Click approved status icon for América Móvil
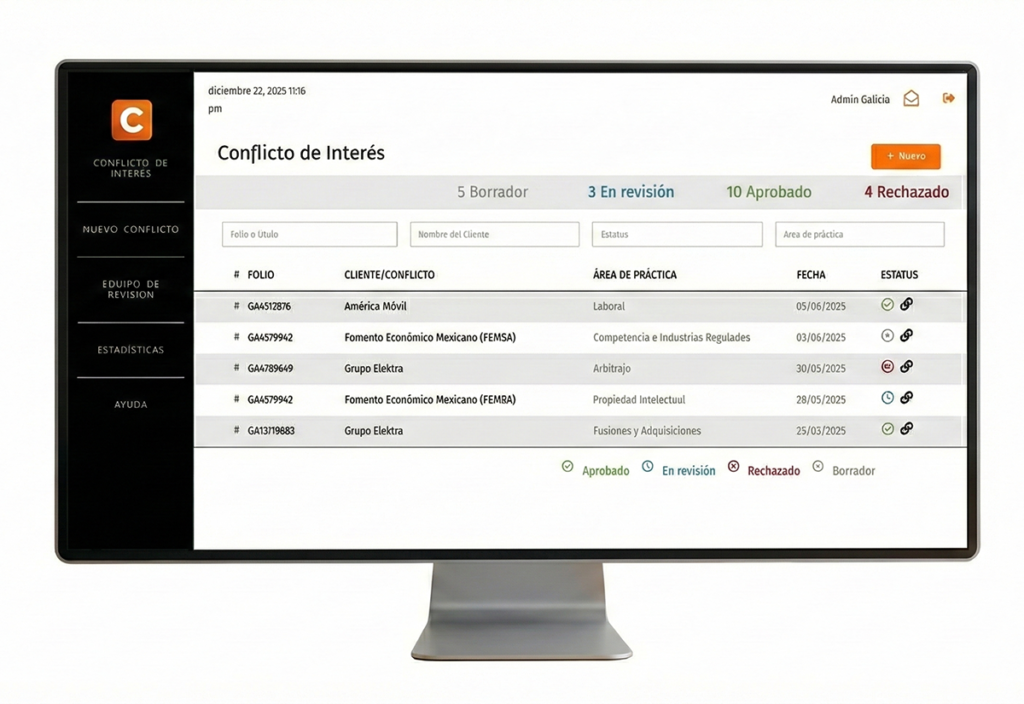This screenshot has height=704, width=1024. [887, 305]
